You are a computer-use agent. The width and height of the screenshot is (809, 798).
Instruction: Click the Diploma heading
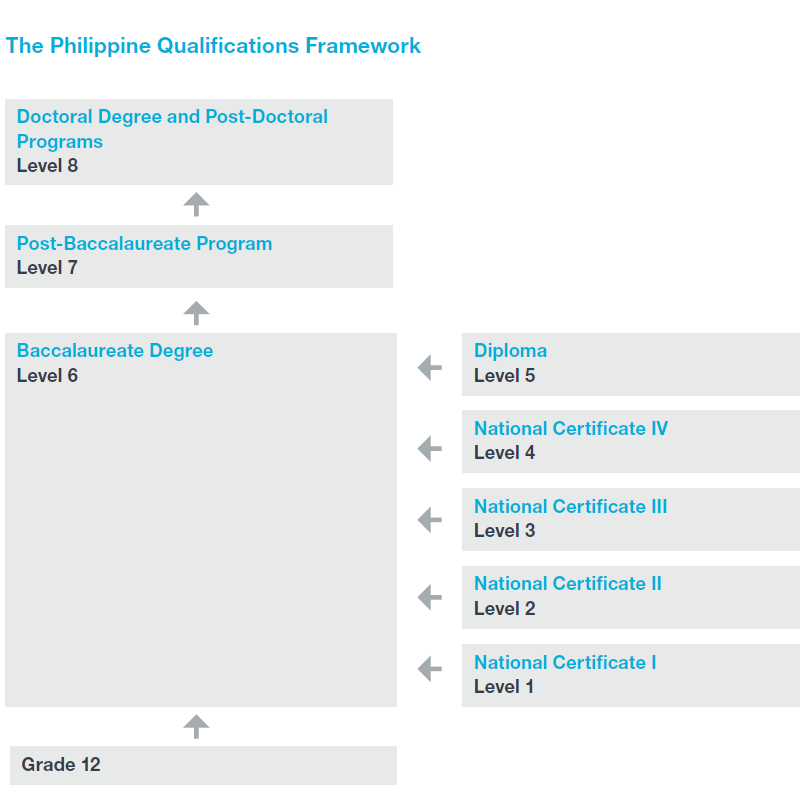click(x=510, y=351)
